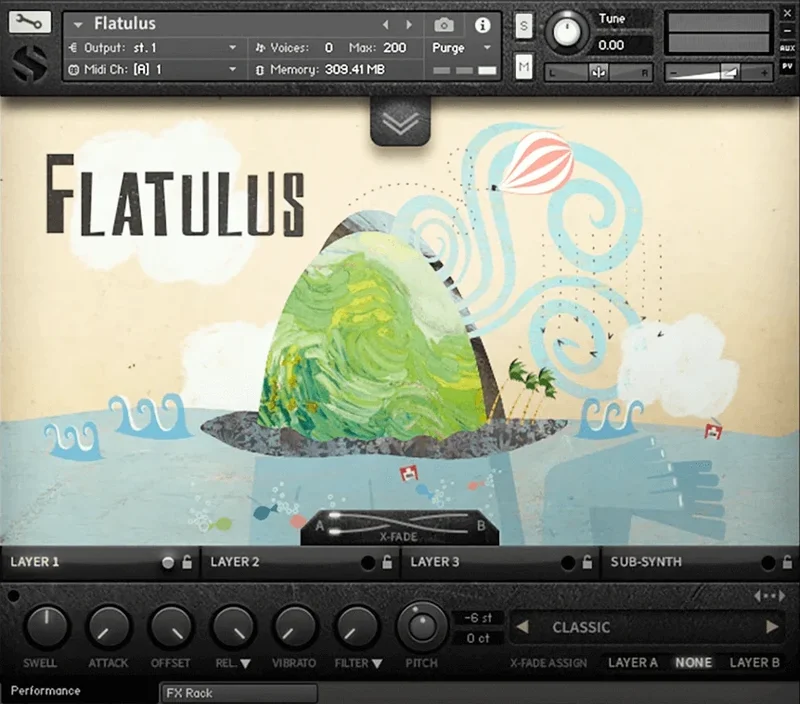The image size is (800, 704).
Task: Toggle the PV button
Action: coord(787,66)
